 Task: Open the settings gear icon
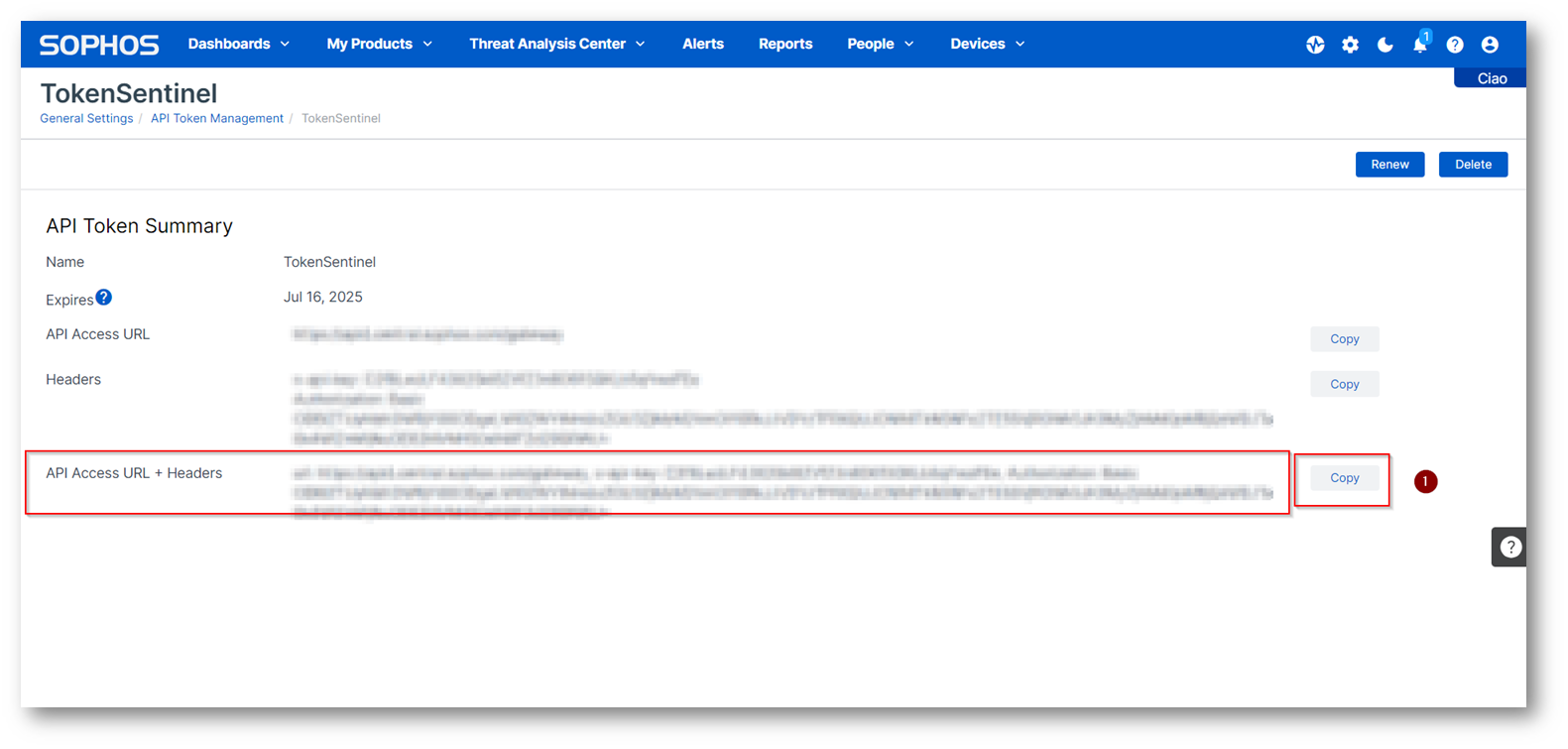tap(1350, 45)
